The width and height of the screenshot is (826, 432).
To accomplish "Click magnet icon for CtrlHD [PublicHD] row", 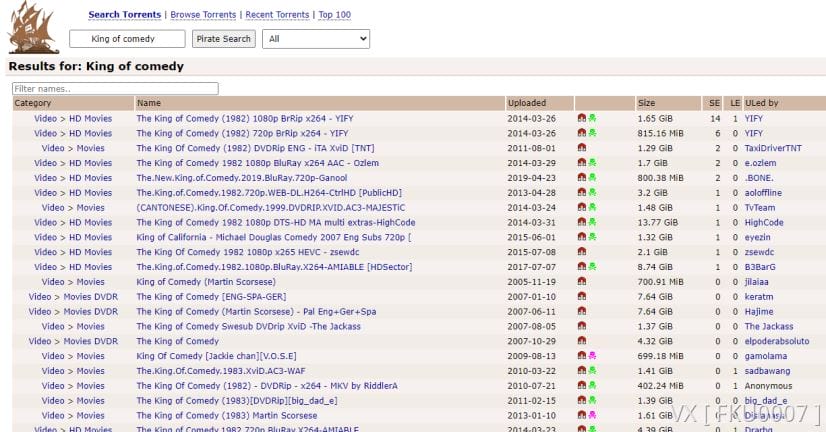I will tap(582, 192).
